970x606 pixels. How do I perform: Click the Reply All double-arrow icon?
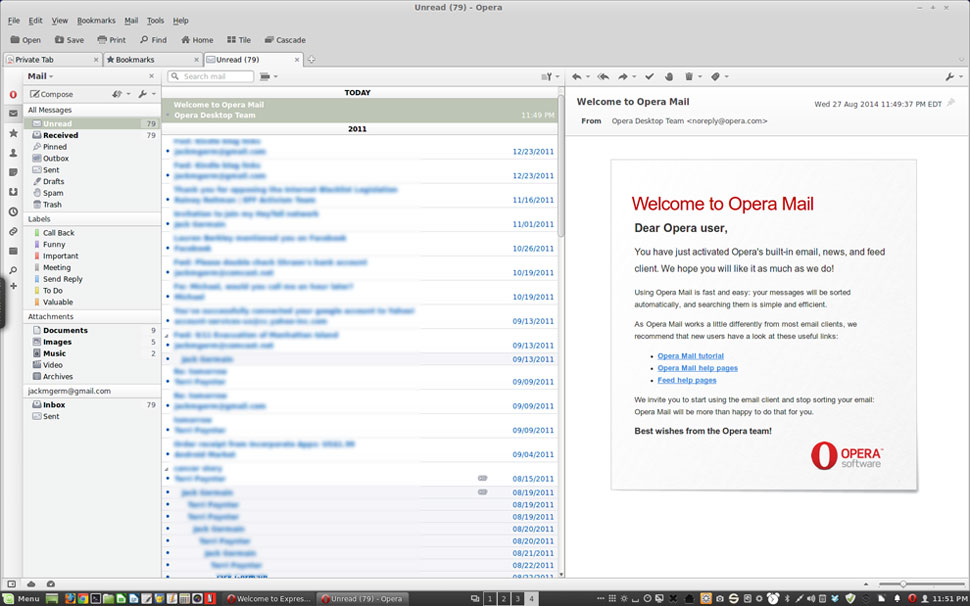603,77
